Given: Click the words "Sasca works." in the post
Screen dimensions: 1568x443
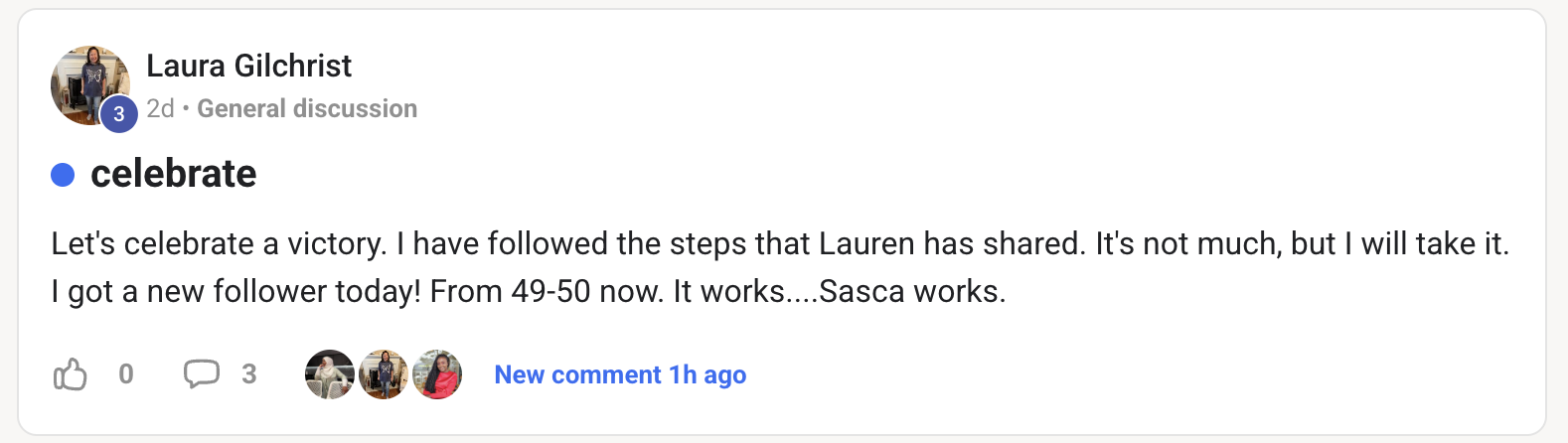Looking at the screenshot, I should 912,291.
